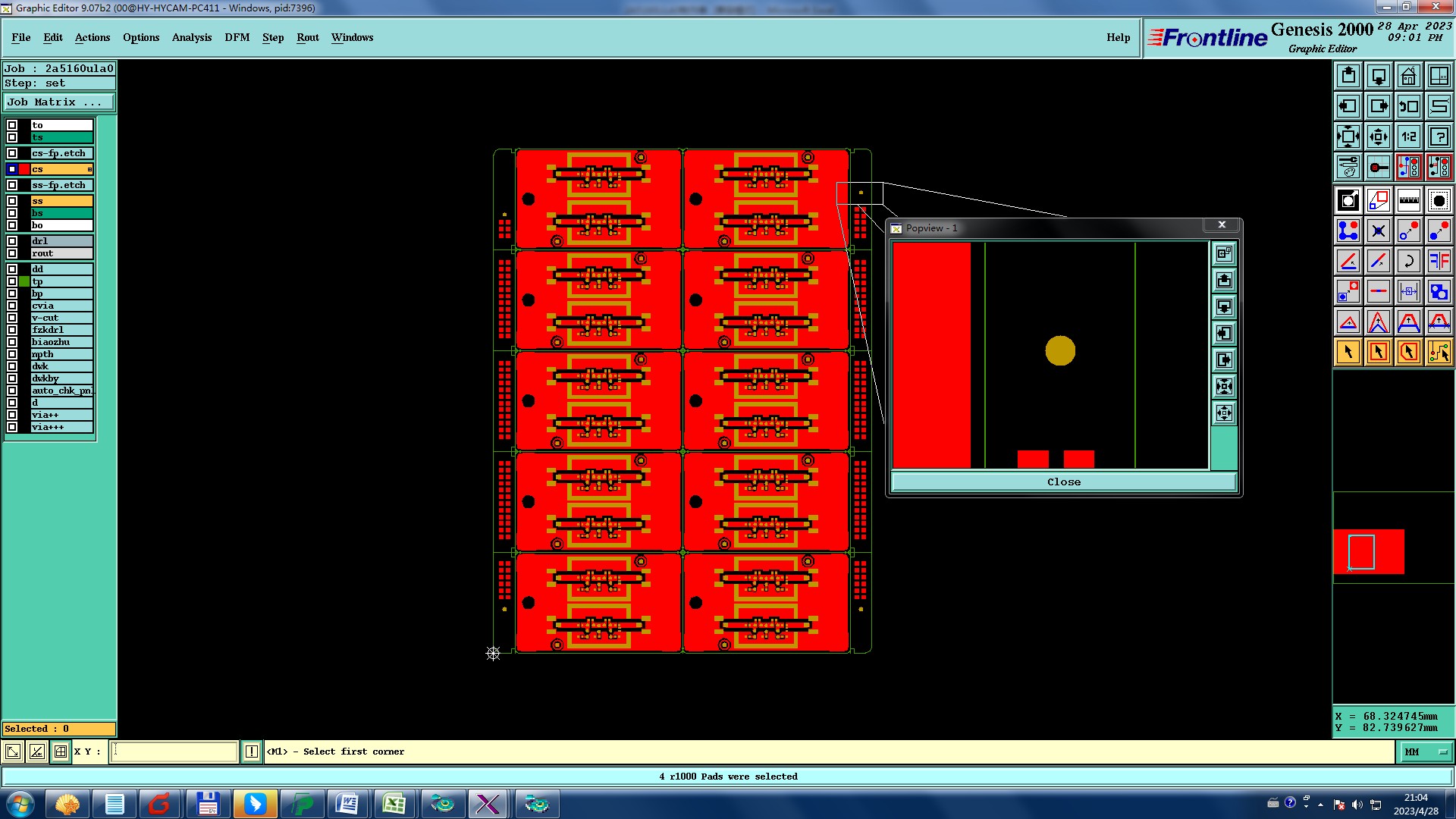1456x819 pixels.
Task: Toggle the display checkbox for layer rout
Action: pyautogui.click(x=12, y=253)
